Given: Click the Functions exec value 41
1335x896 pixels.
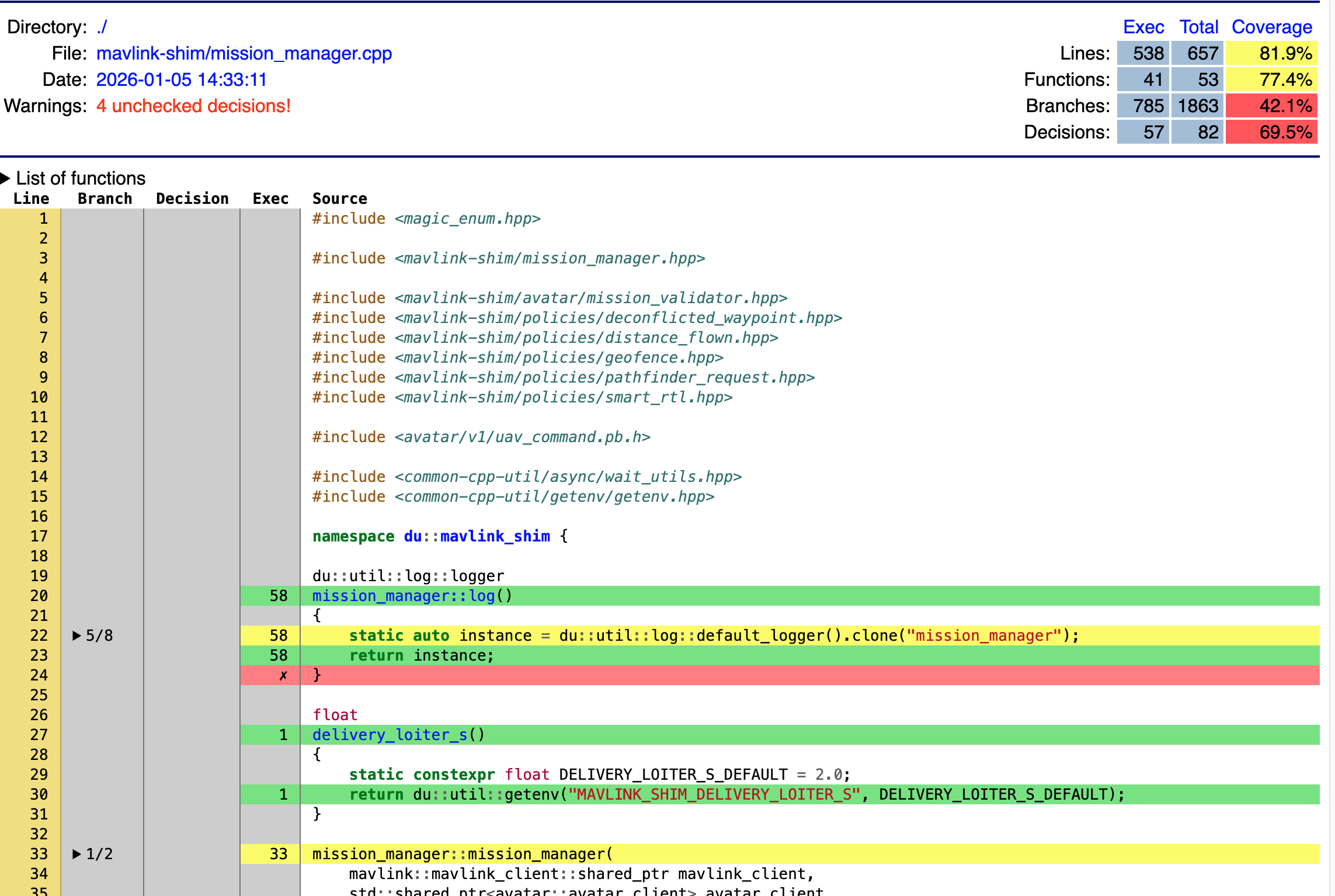Looking at the screenshot, I should [1143, 79].
